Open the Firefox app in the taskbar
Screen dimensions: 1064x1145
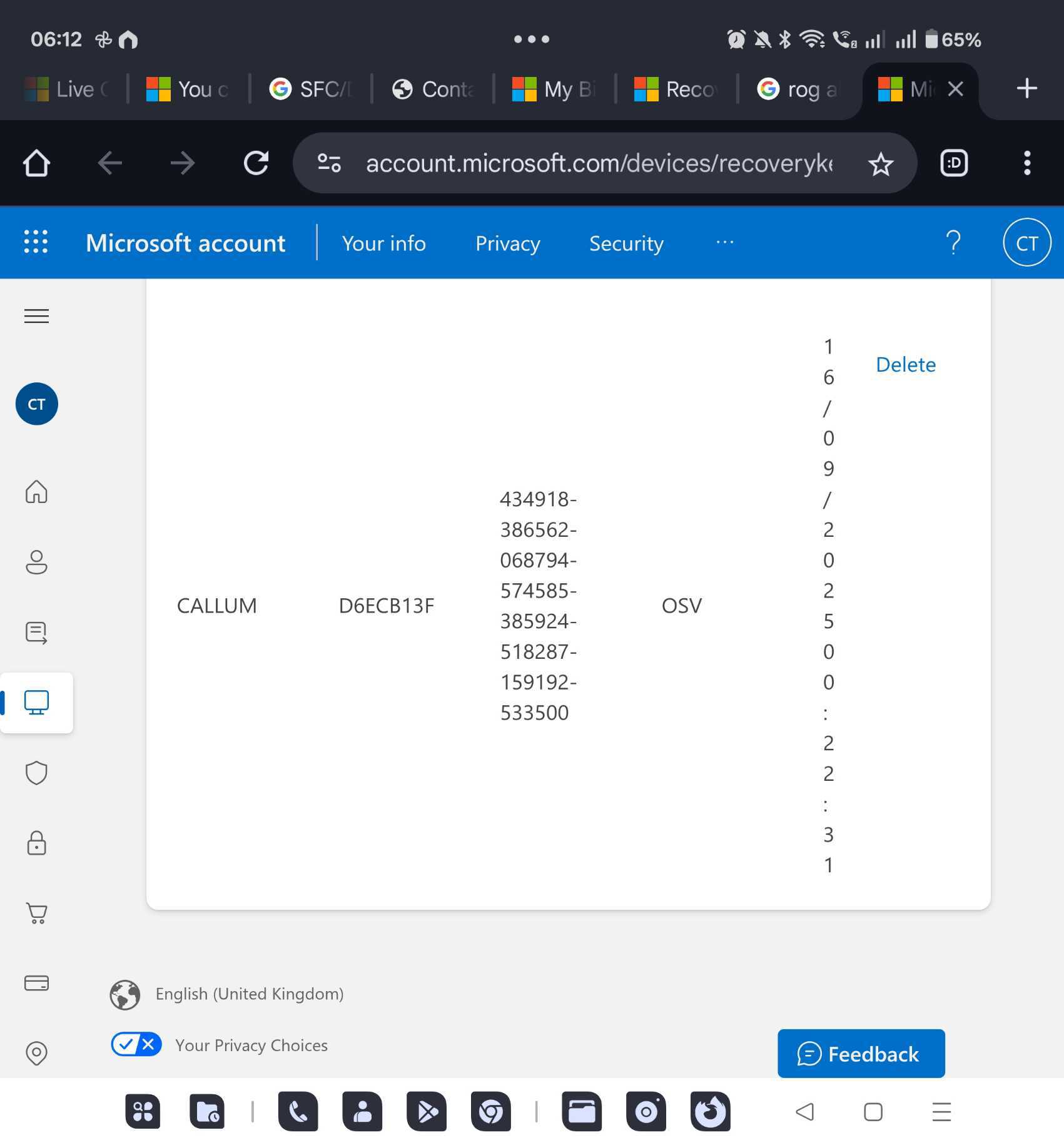click(711, 1112)
